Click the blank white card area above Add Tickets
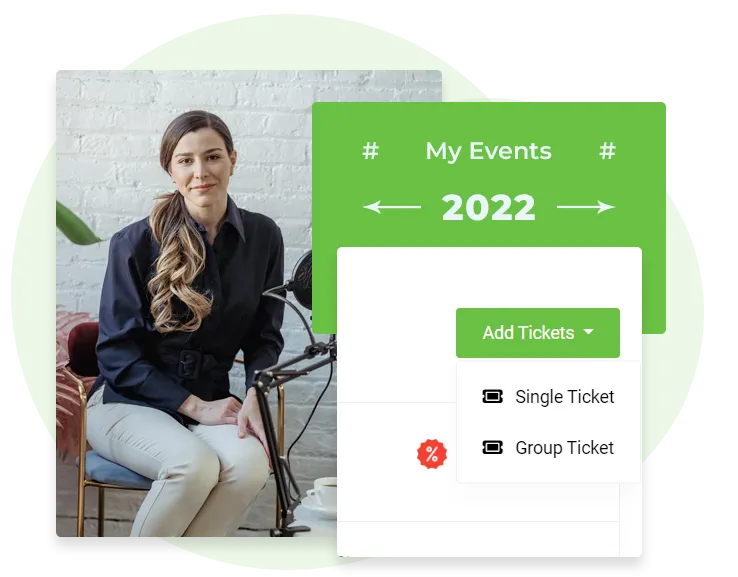Viewport: 738px width, 577px height. [x=489, y=277]
